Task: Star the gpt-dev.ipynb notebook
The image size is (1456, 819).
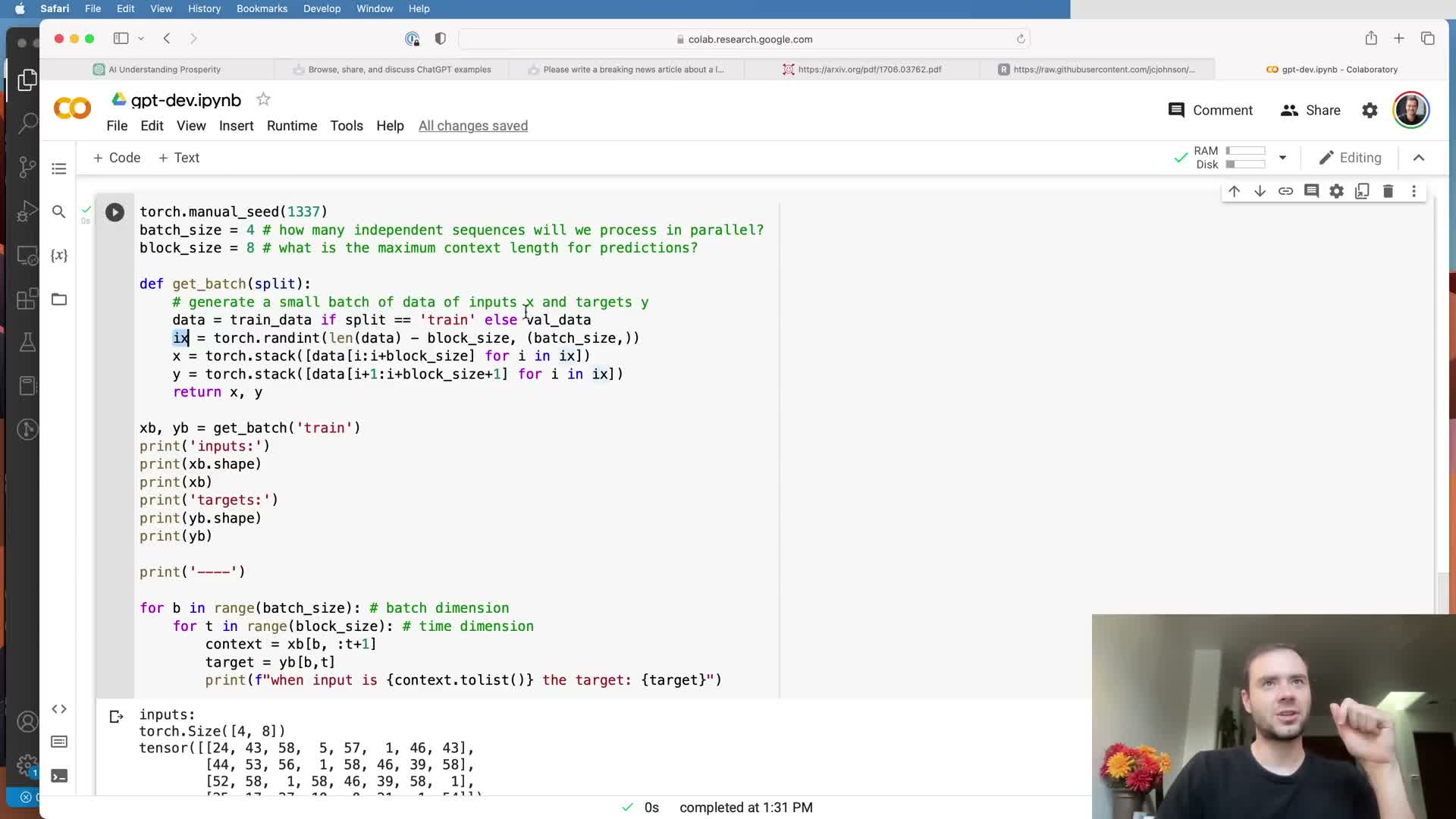Action: pyautogui.click(x=263, y=99)
